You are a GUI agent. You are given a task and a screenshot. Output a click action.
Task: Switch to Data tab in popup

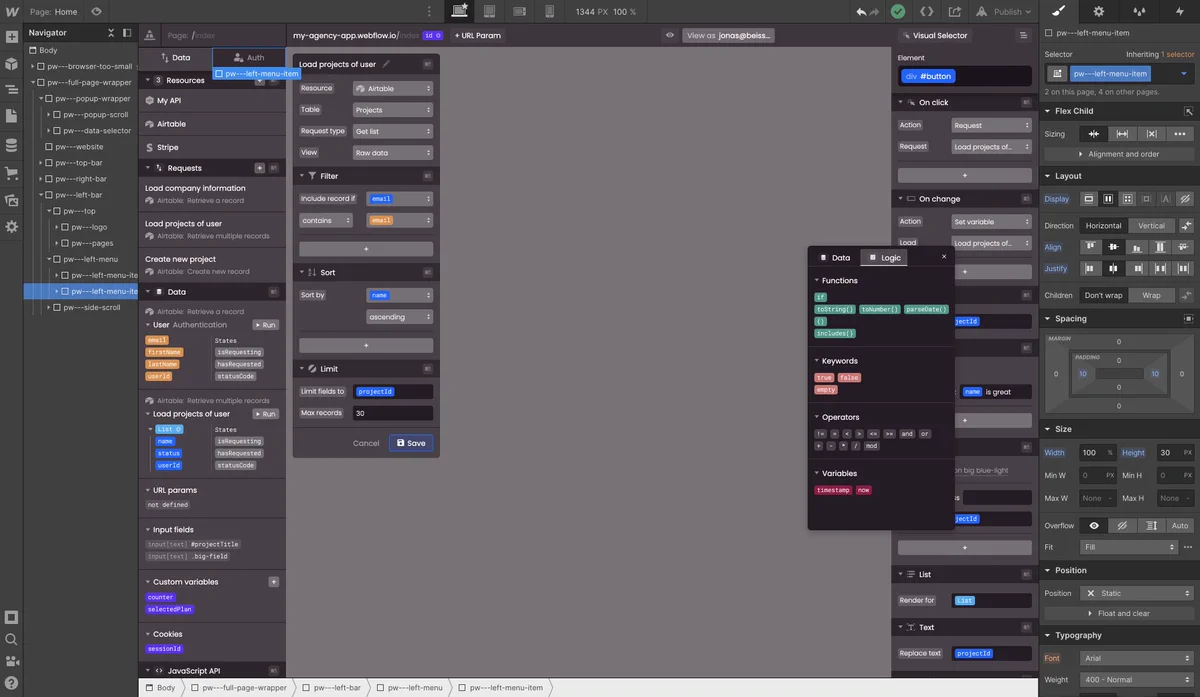point(835,258)
